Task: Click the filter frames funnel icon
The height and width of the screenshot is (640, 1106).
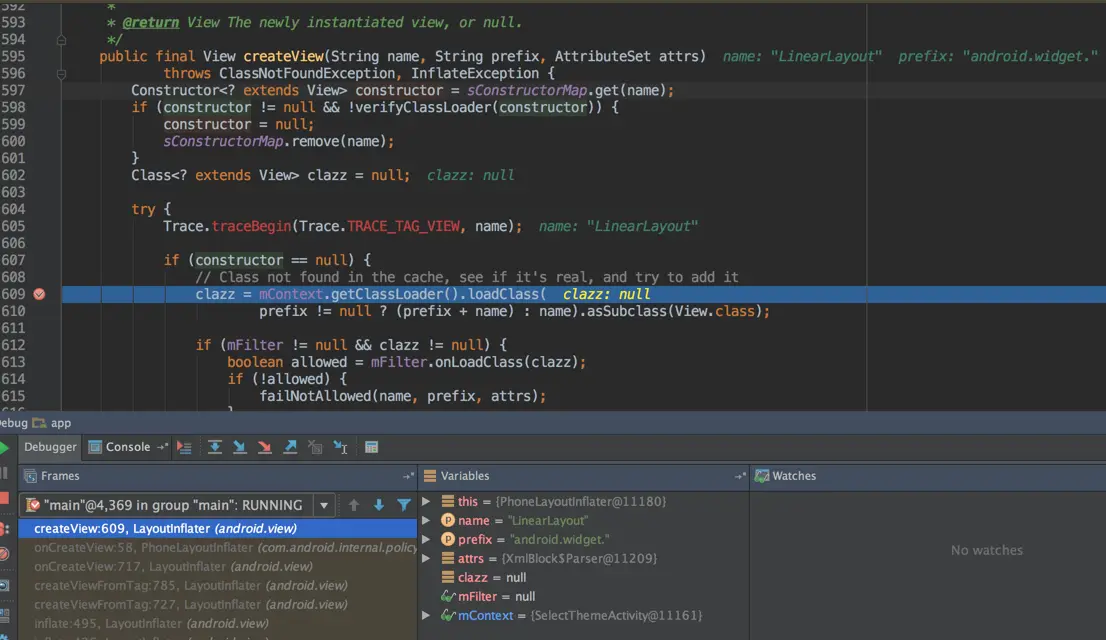Action: point(403,505)
